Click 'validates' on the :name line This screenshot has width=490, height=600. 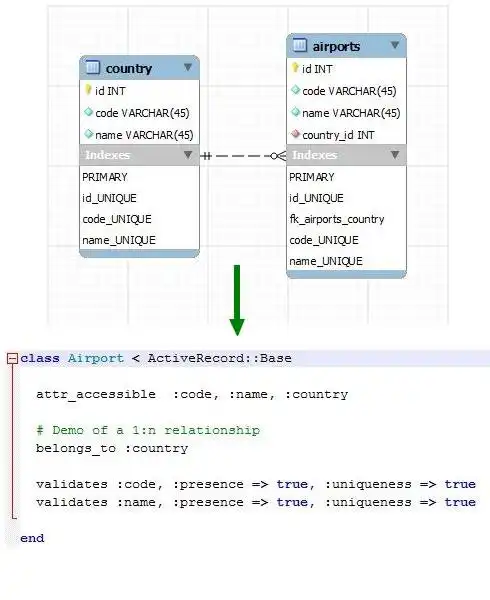point(72,502)
